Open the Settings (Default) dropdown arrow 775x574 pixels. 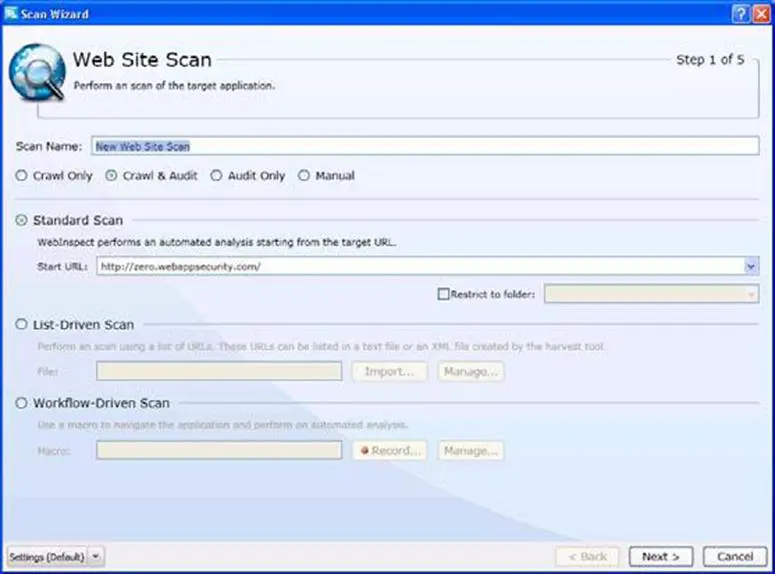pos(95,556)
